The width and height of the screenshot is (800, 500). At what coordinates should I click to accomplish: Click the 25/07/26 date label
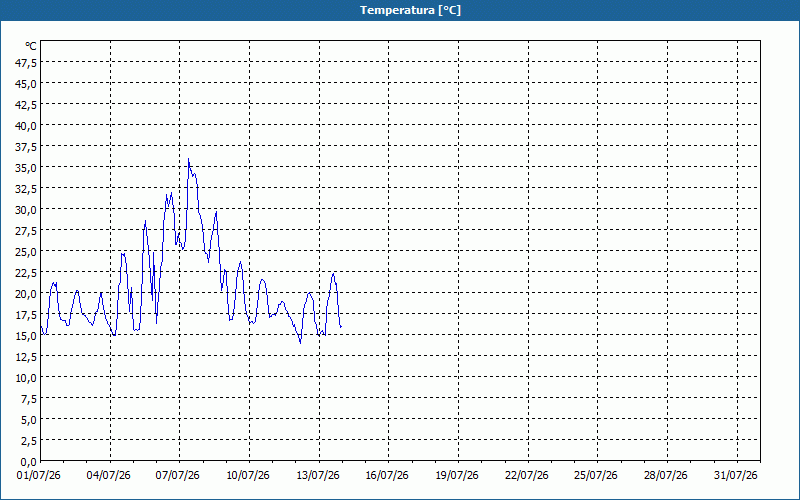coord(596,476)
